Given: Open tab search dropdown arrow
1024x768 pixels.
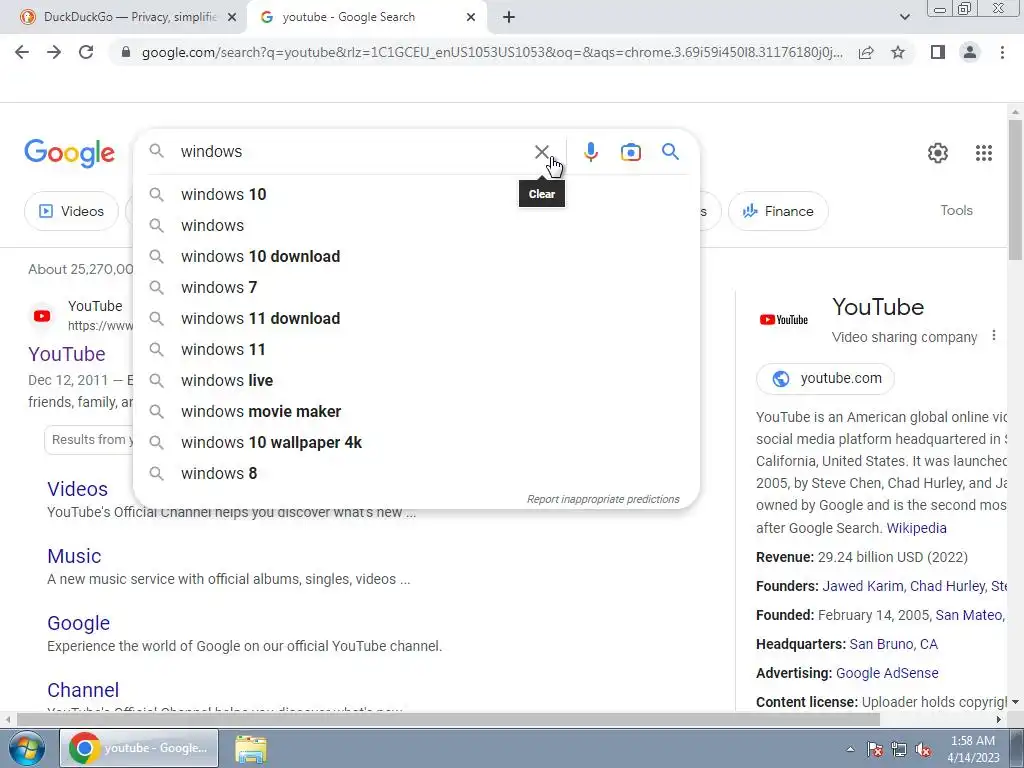Looking at the screenshot, I should [904, 17].
